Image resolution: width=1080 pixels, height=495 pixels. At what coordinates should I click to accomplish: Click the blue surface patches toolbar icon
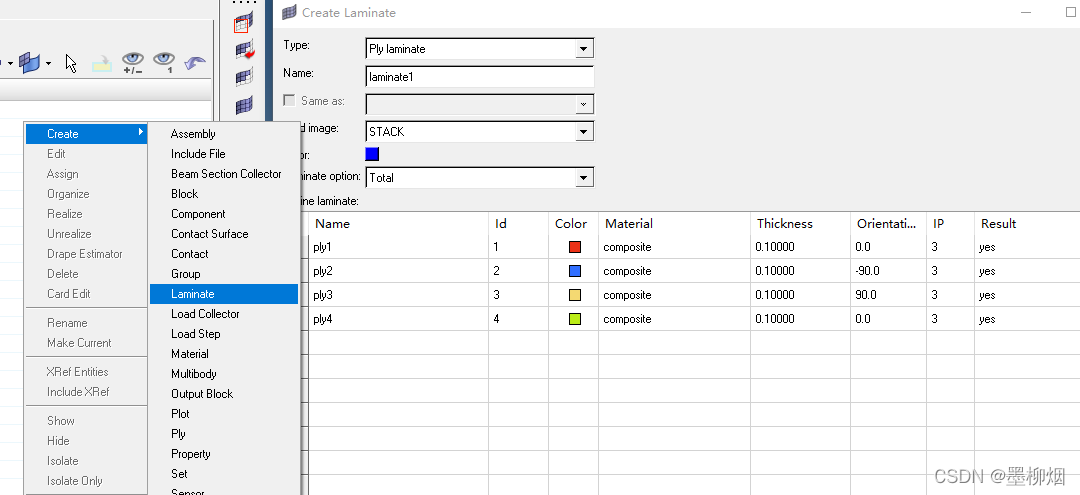pos(30,63)
